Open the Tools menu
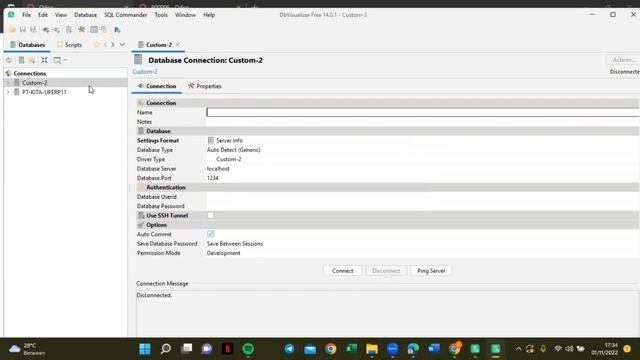 click(x=161, y=15)
